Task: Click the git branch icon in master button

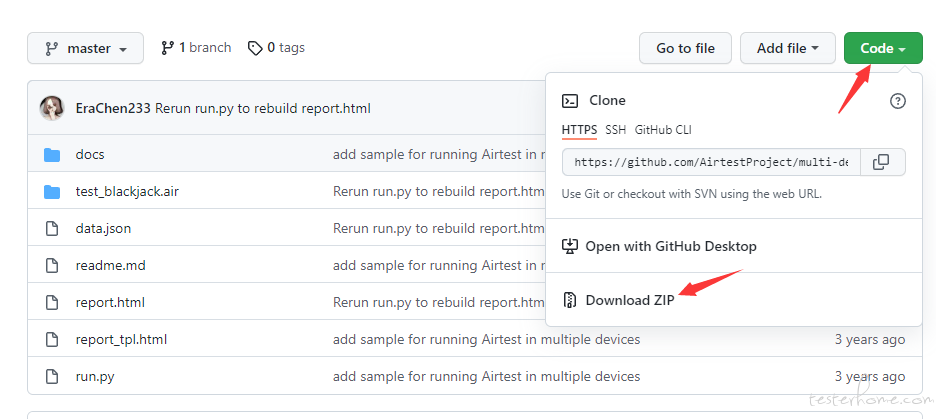Action: click(x=51, y=49)
